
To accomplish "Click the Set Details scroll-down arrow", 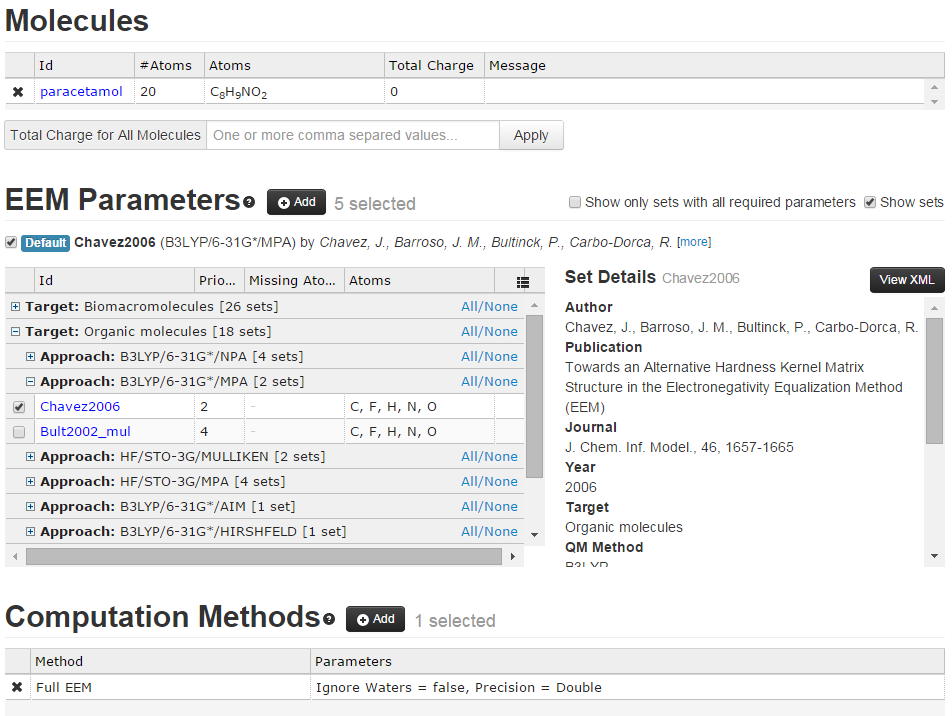I will [x=934, y=556].
